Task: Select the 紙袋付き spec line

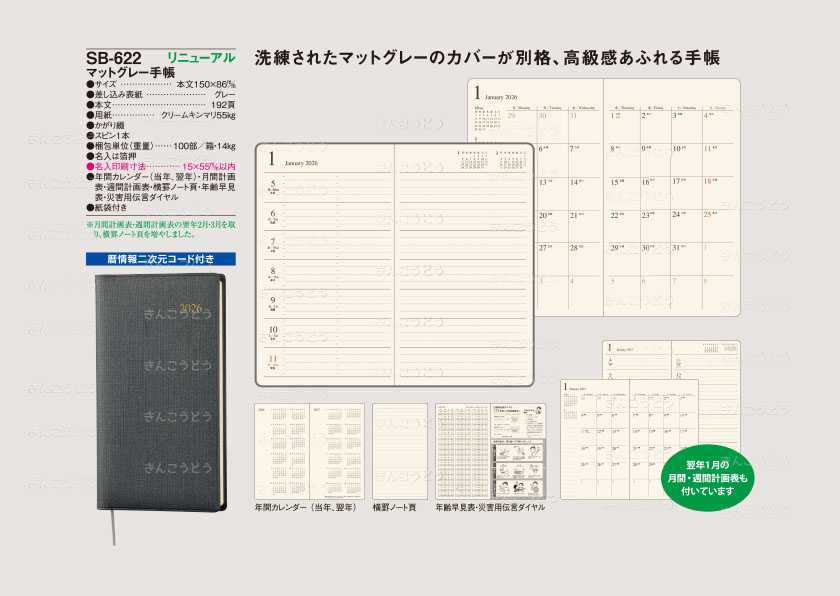Action: pyautogui.click(x=107, y=207)
